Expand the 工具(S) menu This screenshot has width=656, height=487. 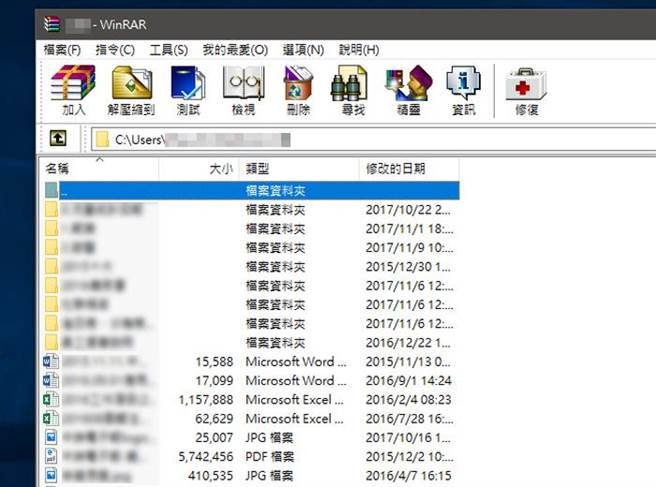click(168, 49)
